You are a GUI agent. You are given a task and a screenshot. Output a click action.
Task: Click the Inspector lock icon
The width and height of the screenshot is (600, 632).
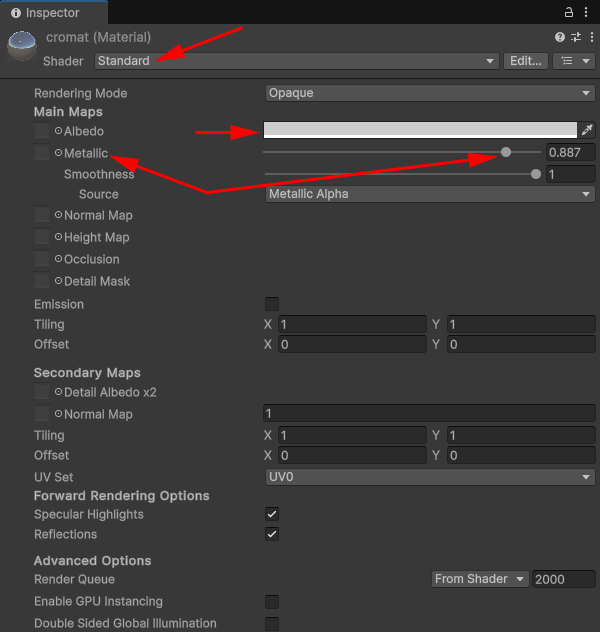(570, 12)
